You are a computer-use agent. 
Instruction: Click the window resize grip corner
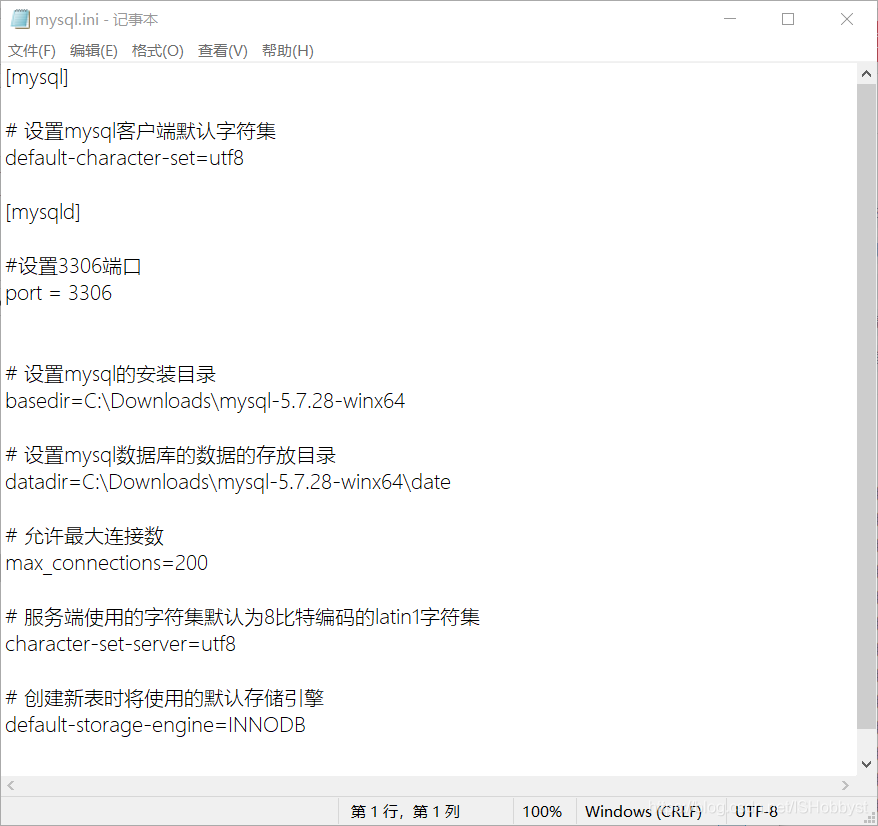point(869,818)
